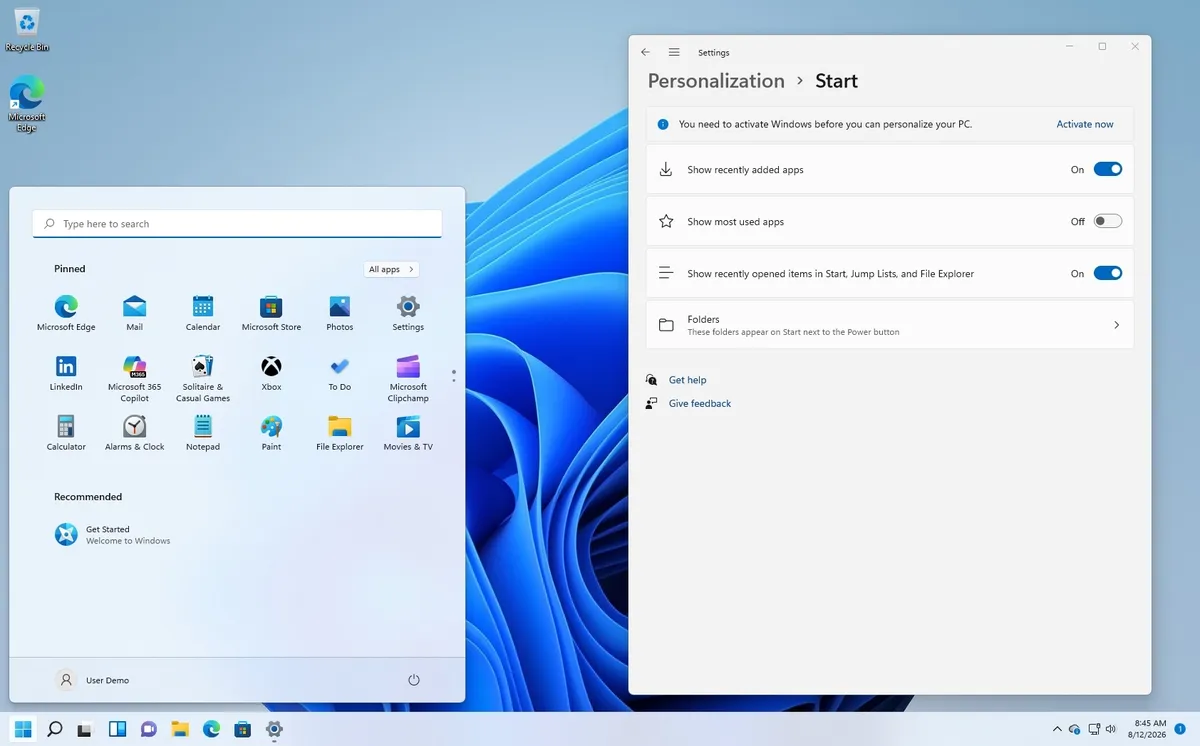This screenshot has width=1200, height=746.
Task: Disable Show recently opened items toggle
Action: (x=1108, y=273)
